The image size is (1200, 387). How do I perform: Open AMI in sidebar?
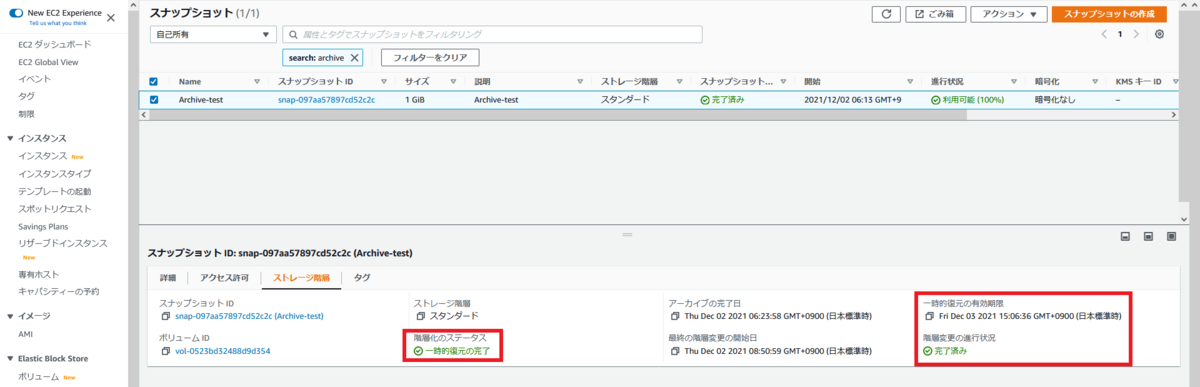click(26, 334)
